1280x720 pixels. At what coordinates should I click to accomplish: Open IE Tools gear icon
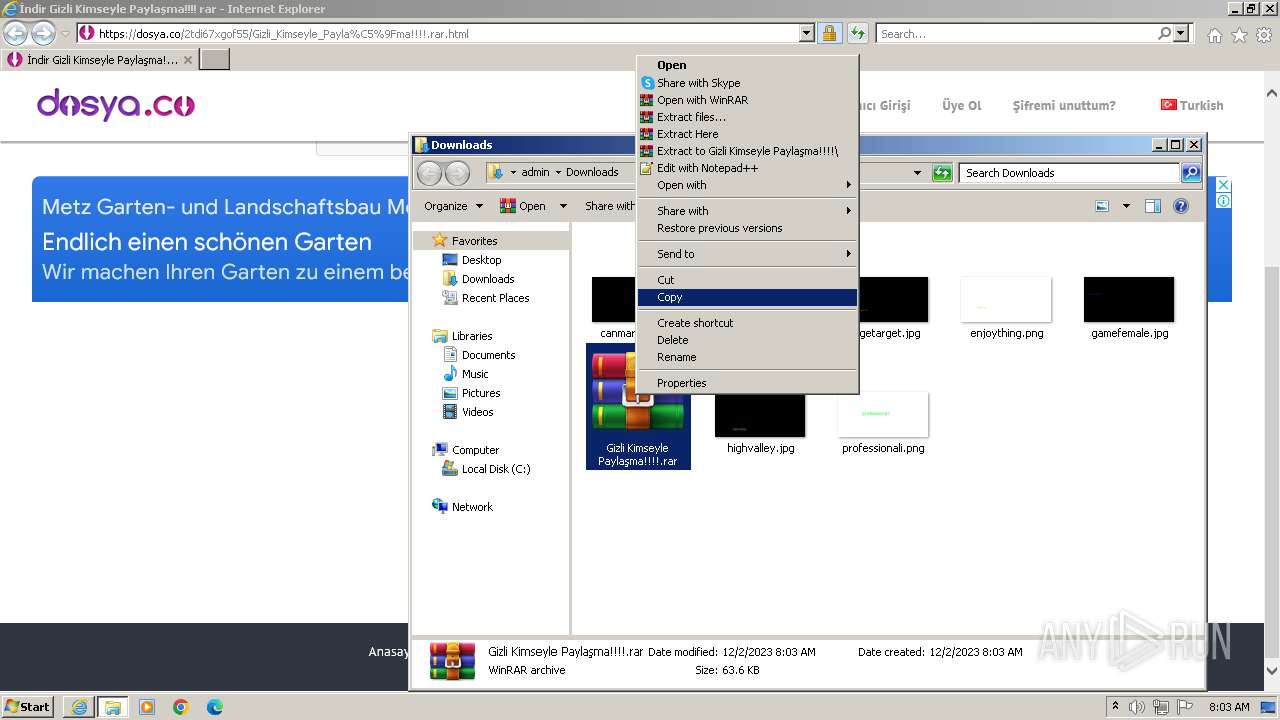pos(1264,35)
